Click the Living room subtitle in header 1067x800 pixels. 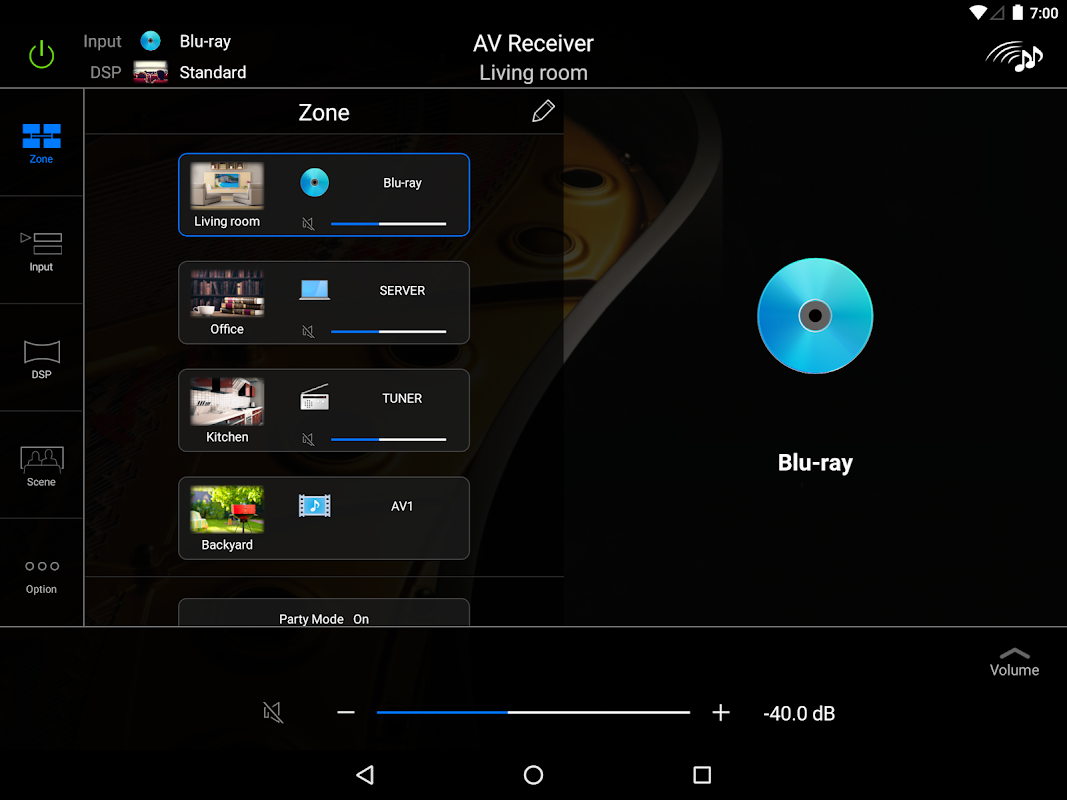click(533, 73)
